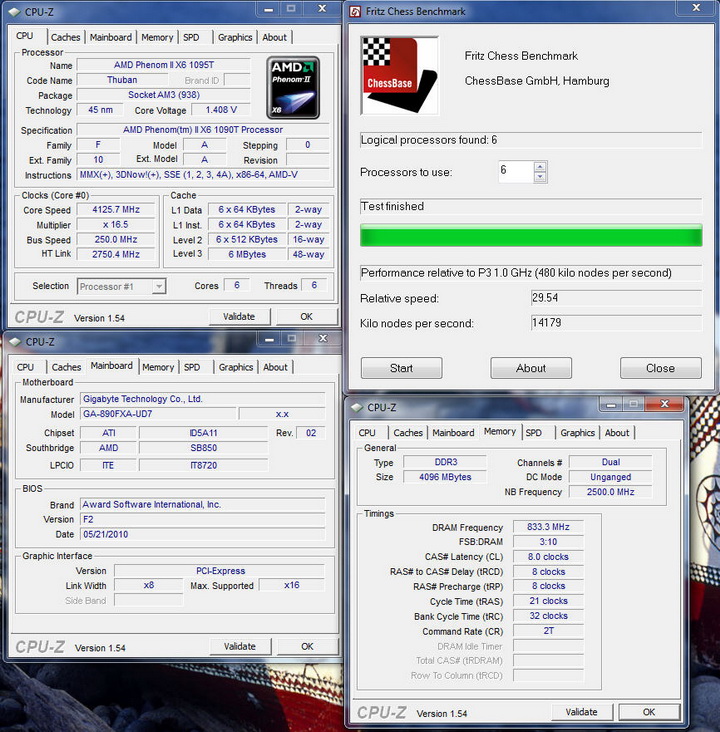
Task: Click the SB850 southbridge value
Action: coord(204,448)
